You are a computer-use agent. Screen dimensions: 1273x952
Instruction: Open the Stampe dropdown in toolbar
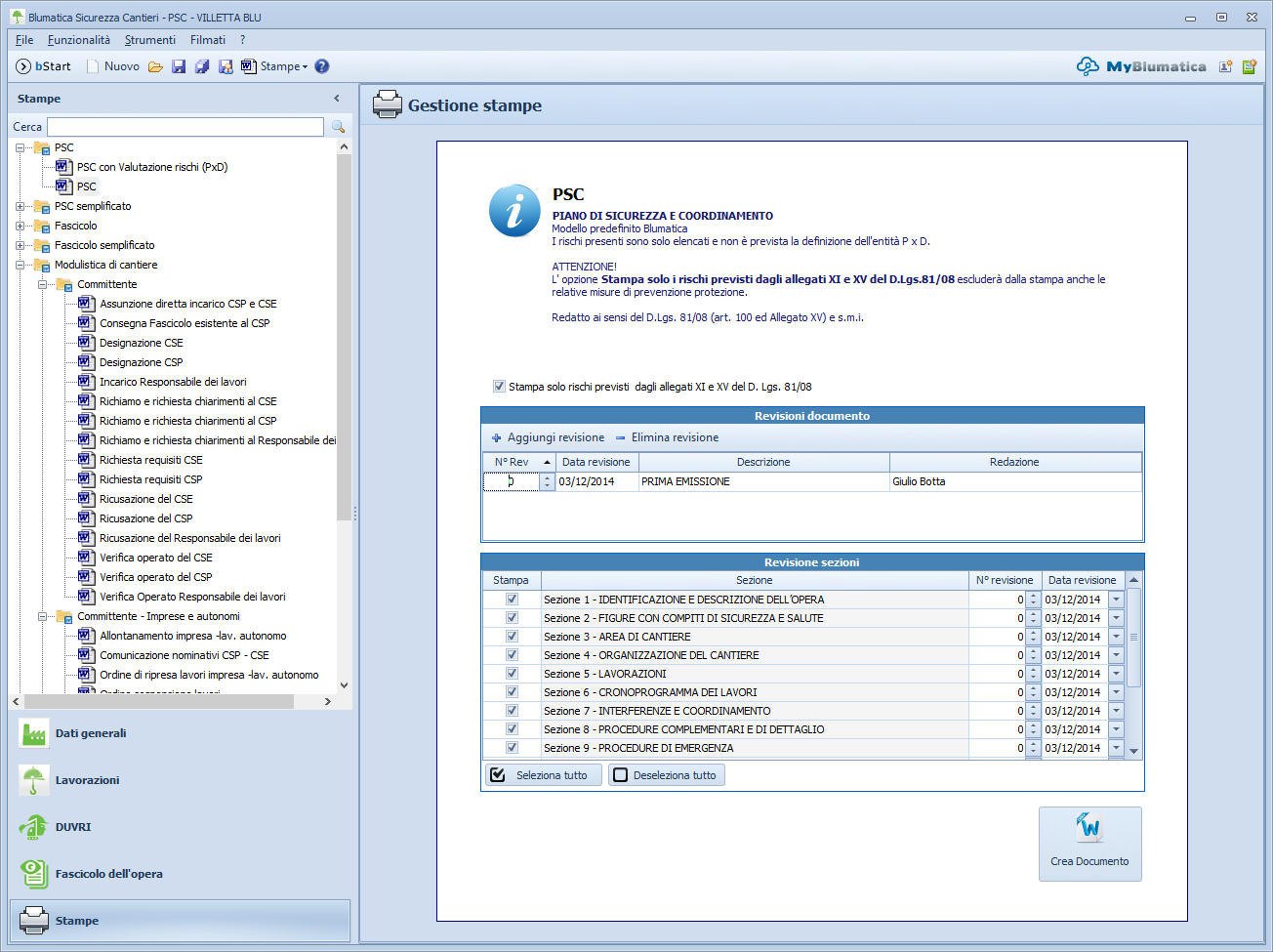(x=283, y=66)
